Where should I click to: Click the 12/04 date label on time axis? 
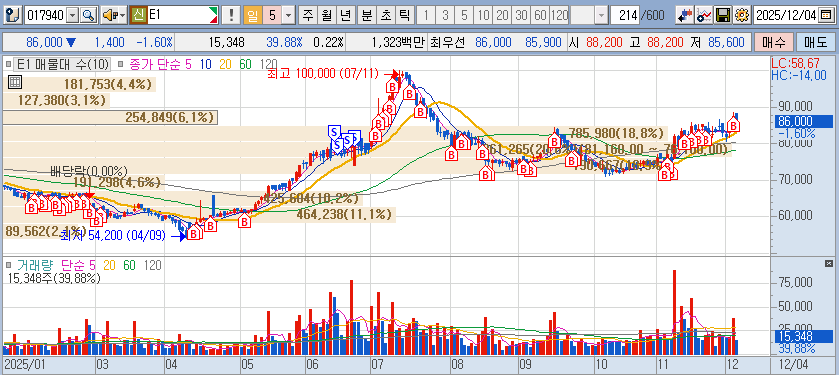[794, 364]
